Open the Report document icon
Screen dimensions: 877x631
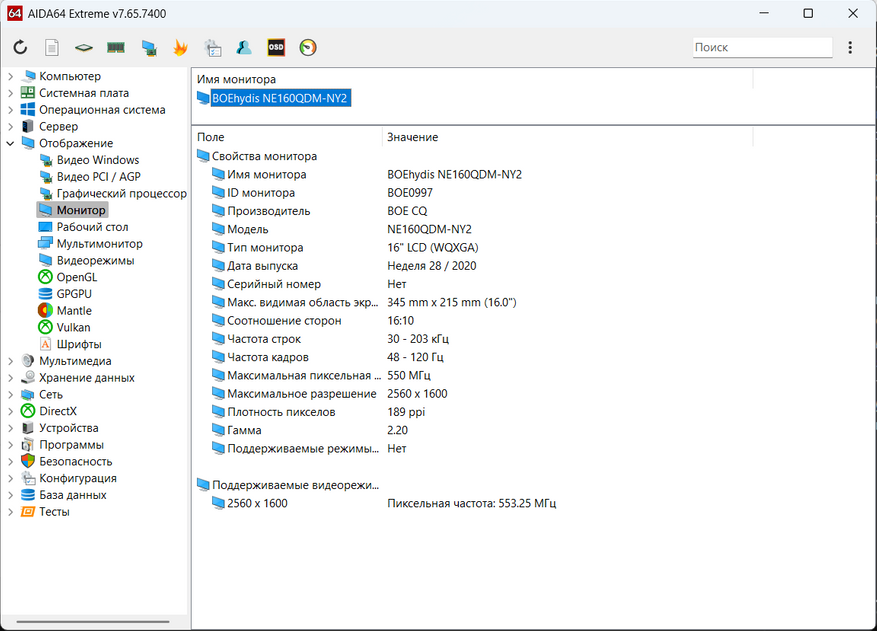(x=52, y=47)
